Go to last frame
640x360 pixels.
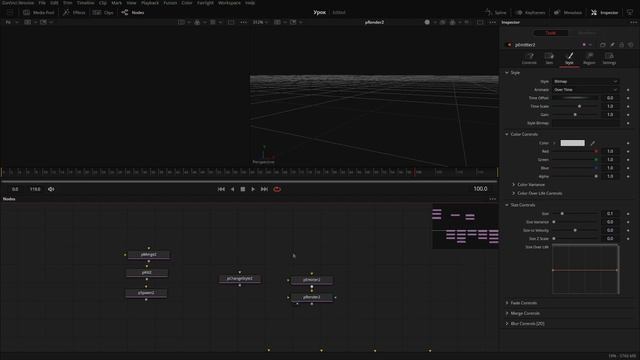point(264,189)
